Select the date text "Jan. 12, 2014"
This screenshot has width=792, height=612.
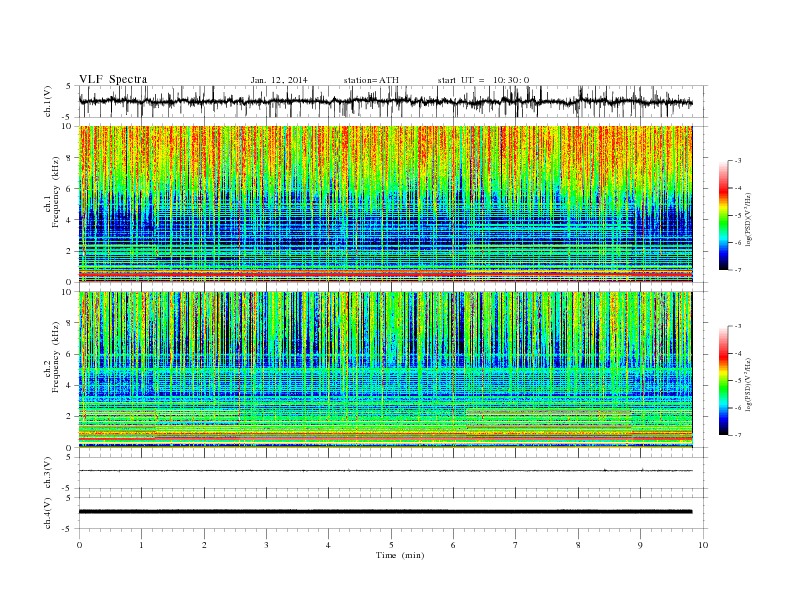click(279, 80)
